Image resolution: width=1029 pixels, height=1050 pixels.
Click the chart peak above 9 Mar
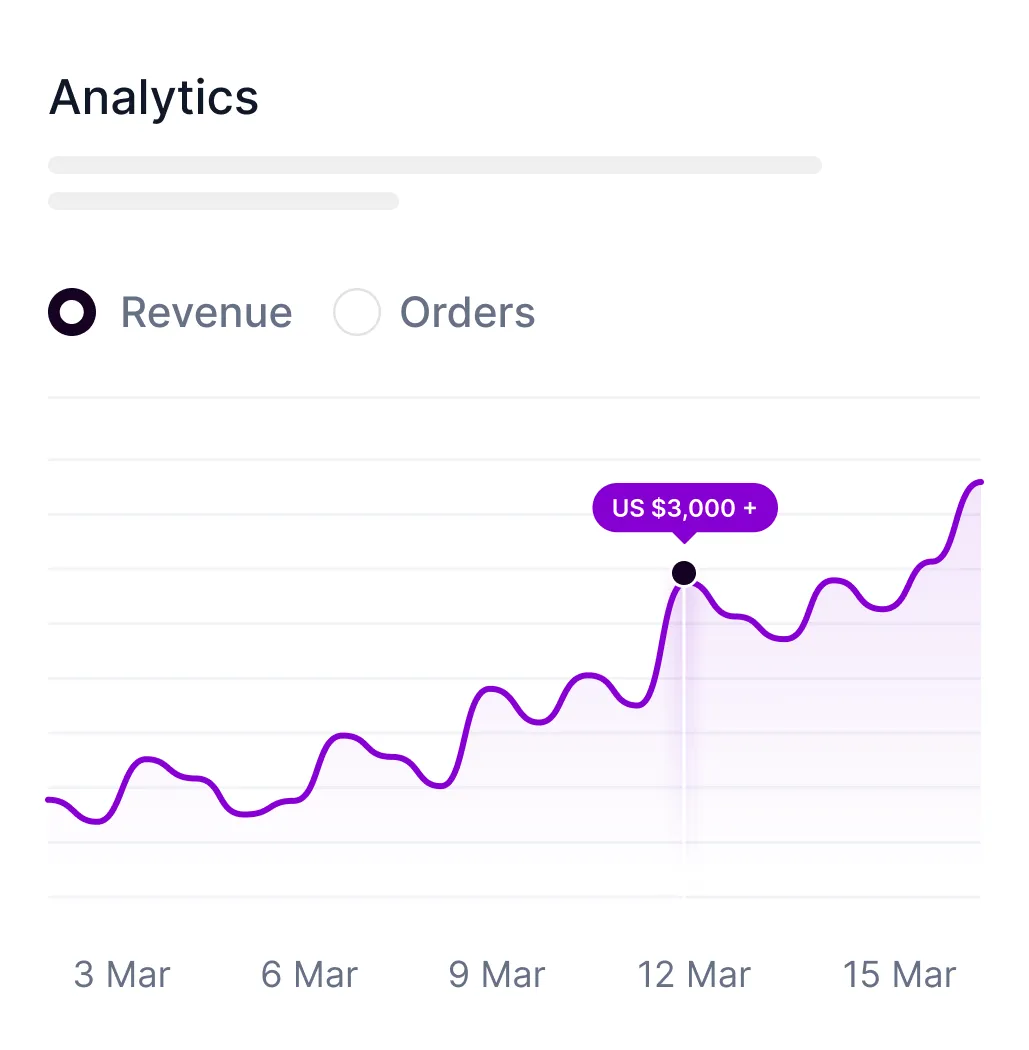point(491,688)
